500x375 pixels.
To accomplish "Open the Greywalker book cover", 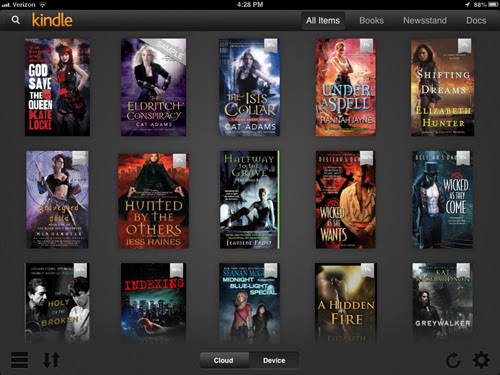I will coord(442,303).
